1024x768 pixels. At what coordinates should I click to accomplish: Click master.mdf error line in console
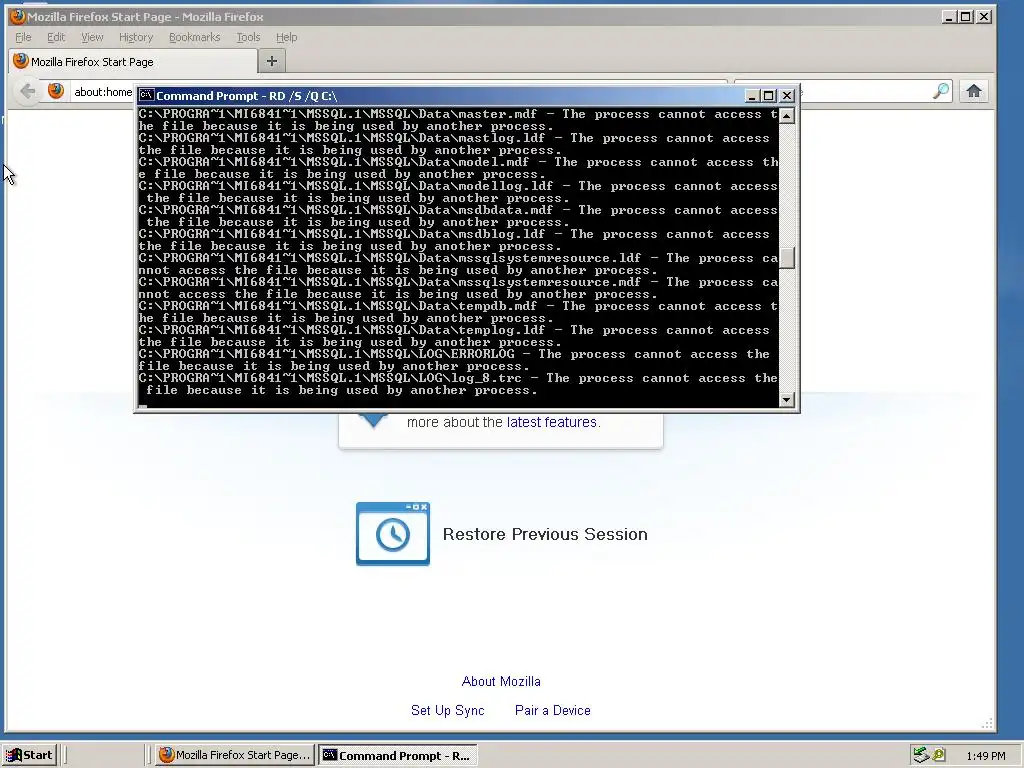[458, 120]
